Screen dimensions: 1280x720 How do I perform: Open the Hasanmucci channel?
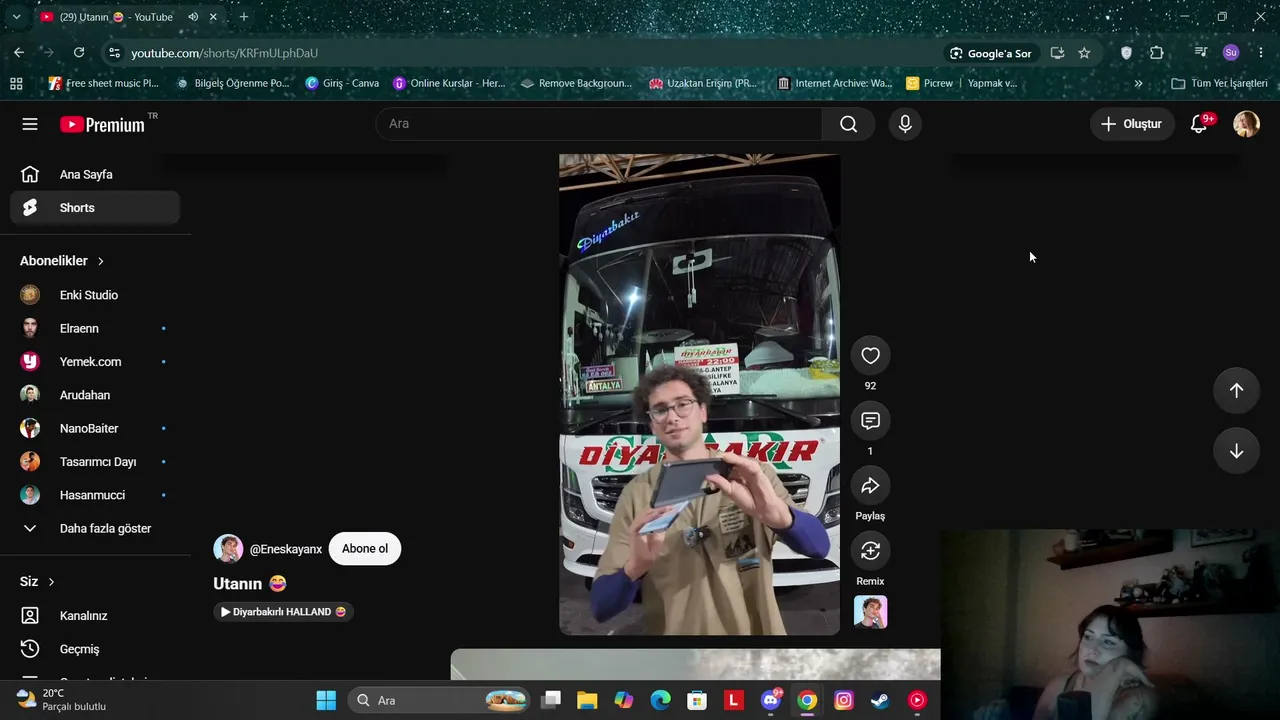click(x=95, y=495)
